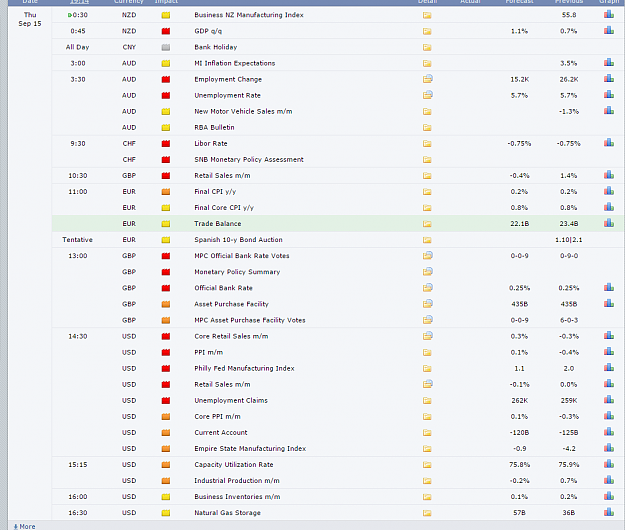Open detail folder for Philly Fed Manufacturing Index
Screen dimensions: 625x530
pos(427,369)
